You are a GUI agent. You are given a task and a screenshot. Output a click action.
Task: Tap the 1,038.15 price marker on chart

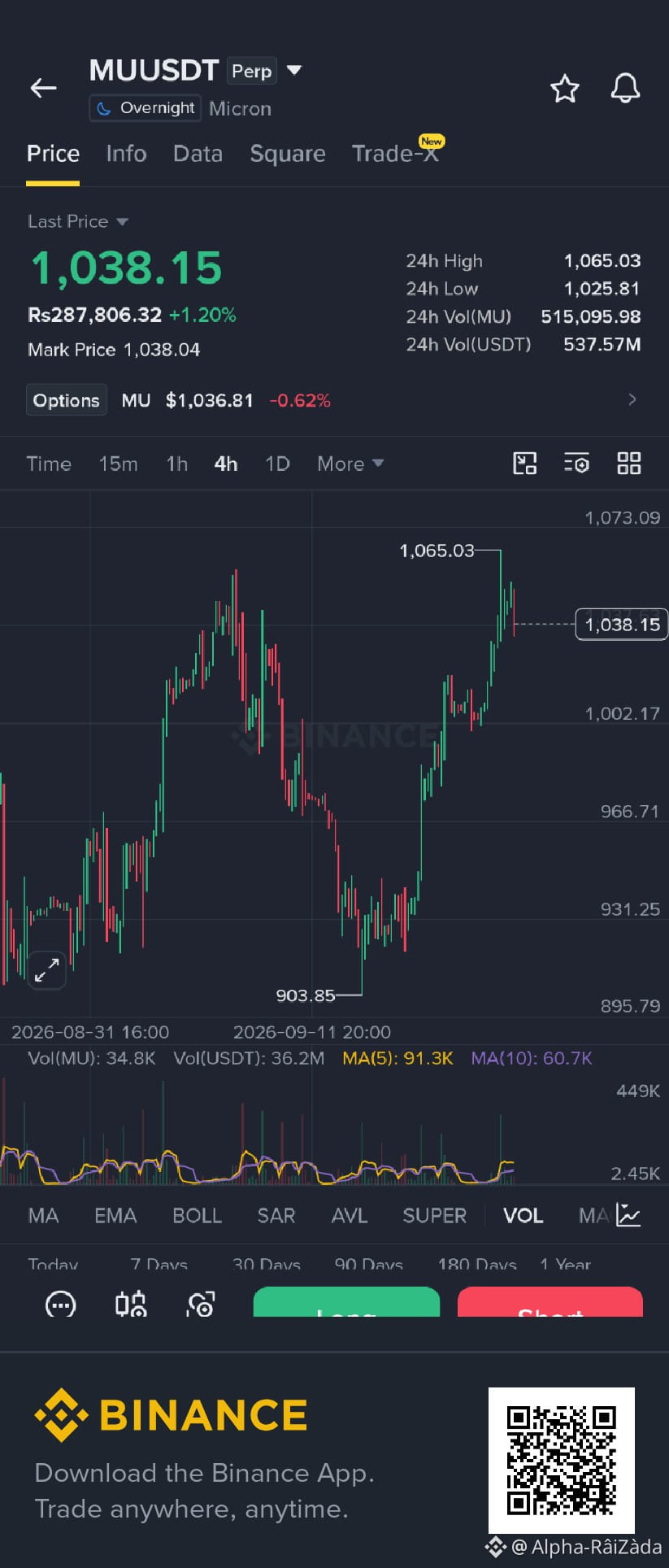point(622,625)
